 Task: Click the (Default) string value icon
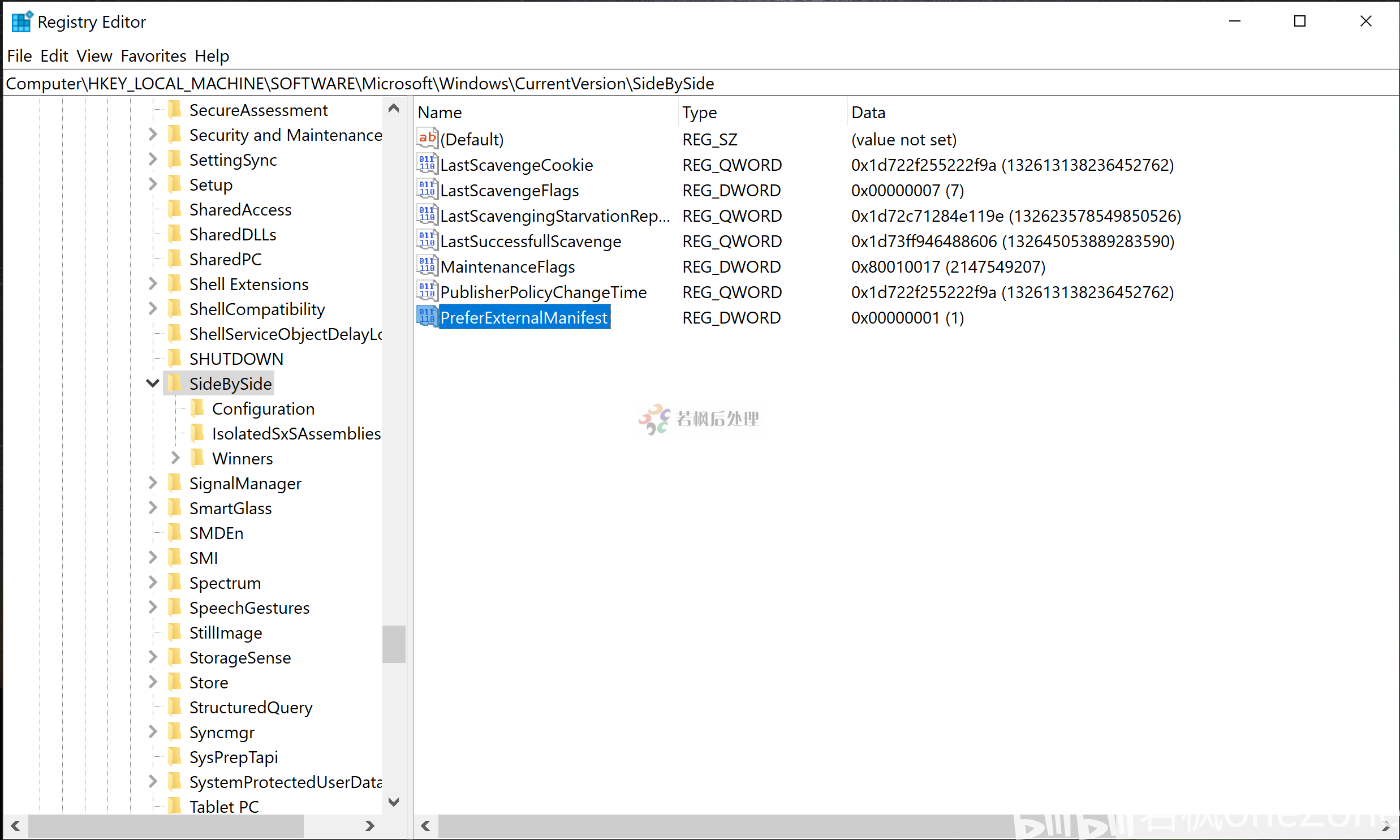tap(427, 139)
